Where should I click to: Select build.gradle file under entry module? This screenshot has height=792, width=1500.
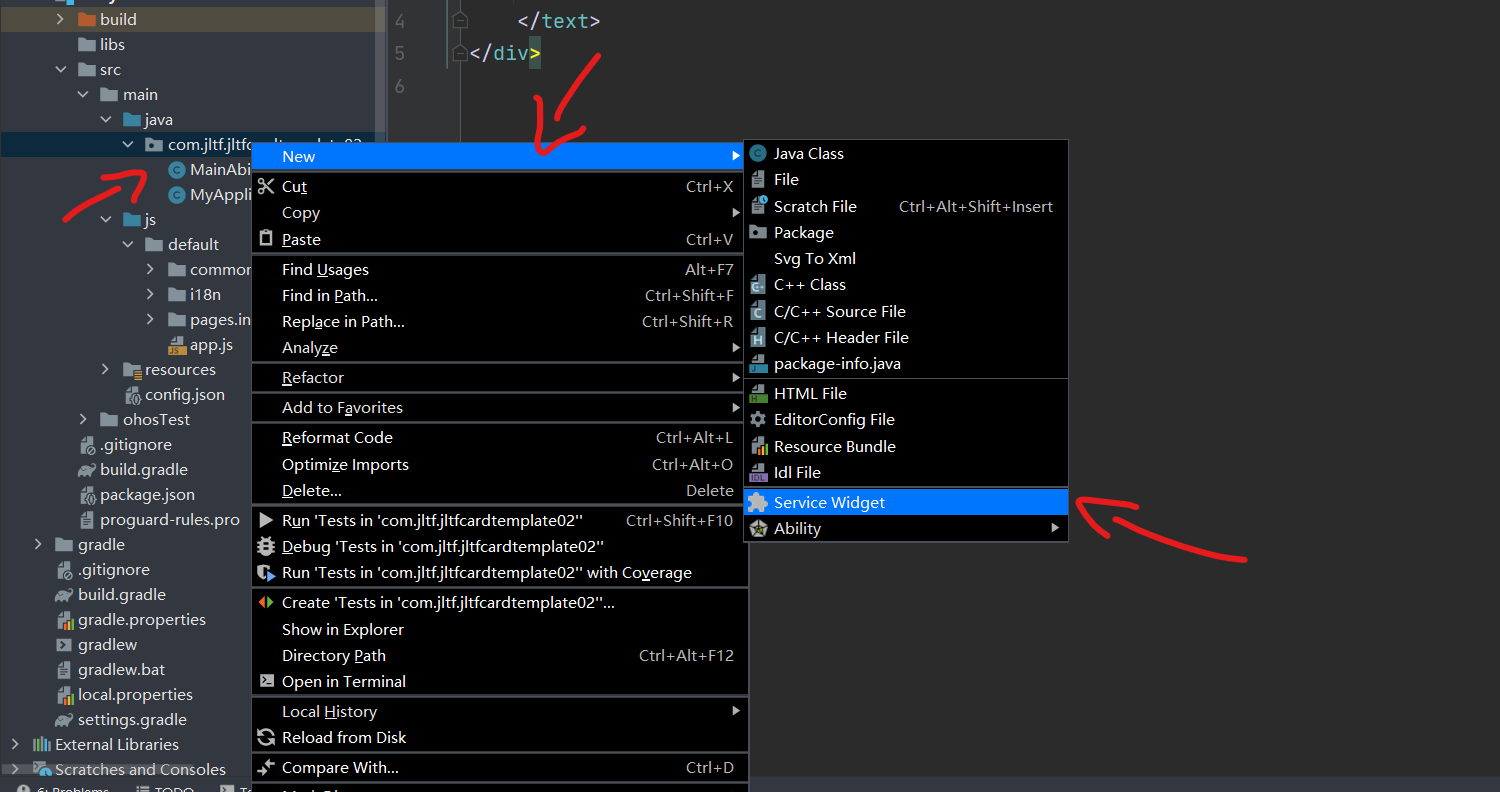click(x=143, y=470)
